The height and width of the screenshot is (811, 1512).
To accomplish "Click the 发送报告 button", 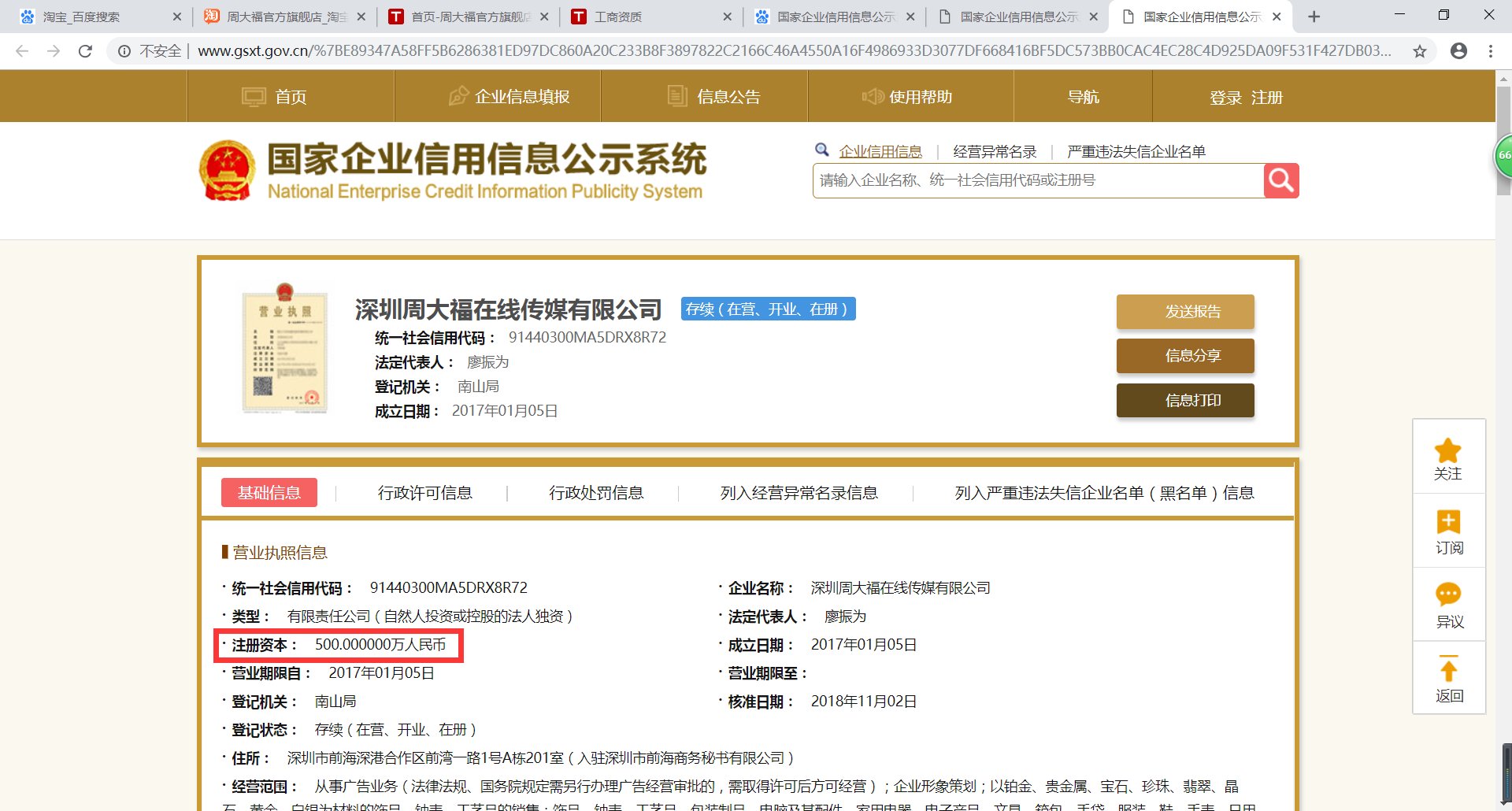I will click(1184, 311).
